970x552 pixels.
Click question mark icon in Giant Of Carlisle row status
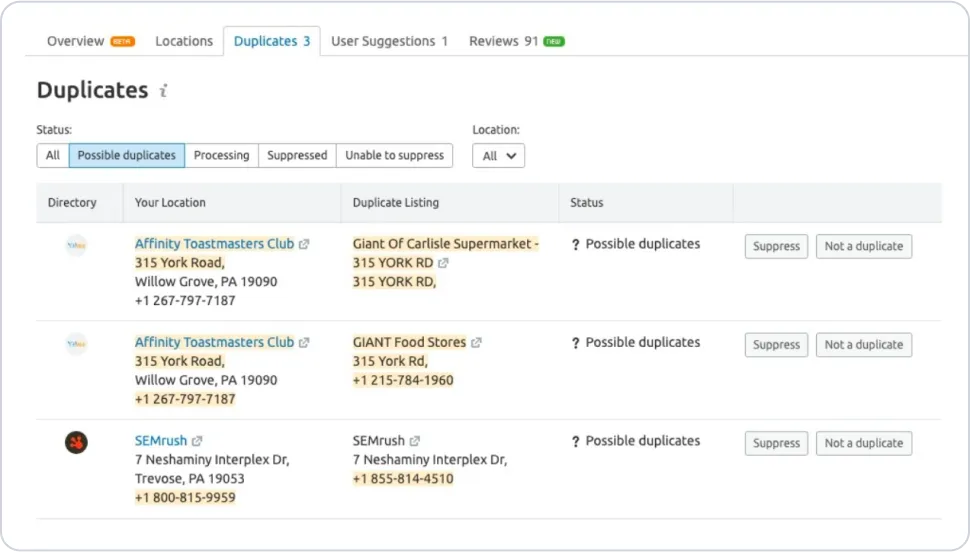coord(575,245)
